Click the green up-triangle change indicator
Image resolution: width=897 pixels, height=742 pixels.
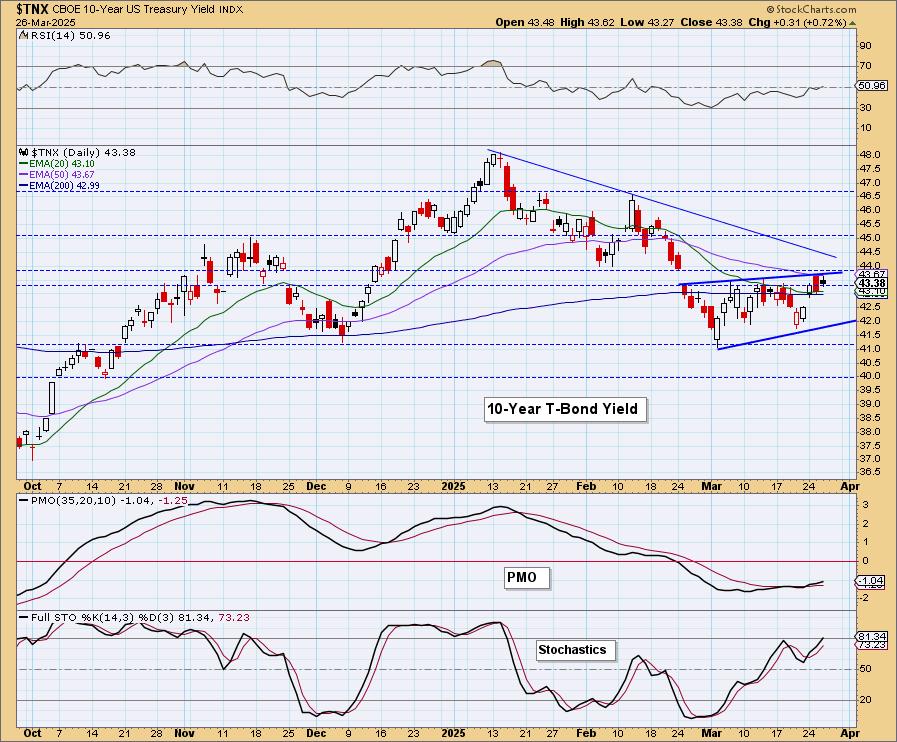click(x=853, y=23)
